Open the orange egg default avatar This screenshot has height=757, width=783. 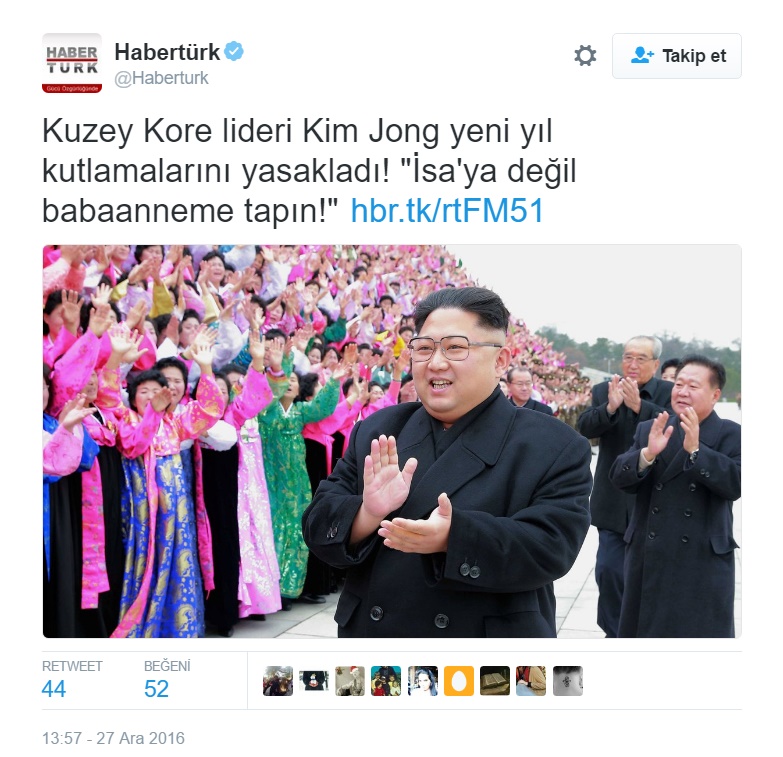(x=459, y=681)
